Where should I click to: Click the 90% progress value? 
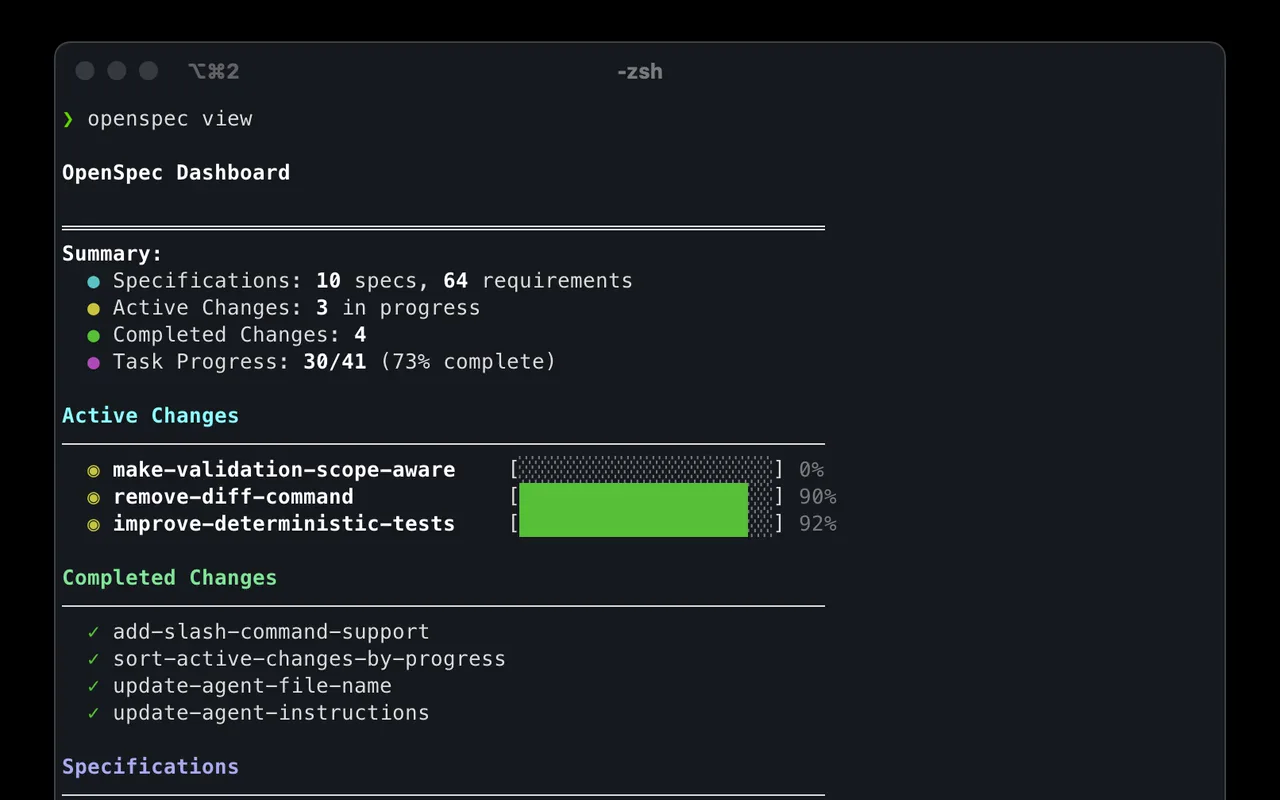coord(817,497)
